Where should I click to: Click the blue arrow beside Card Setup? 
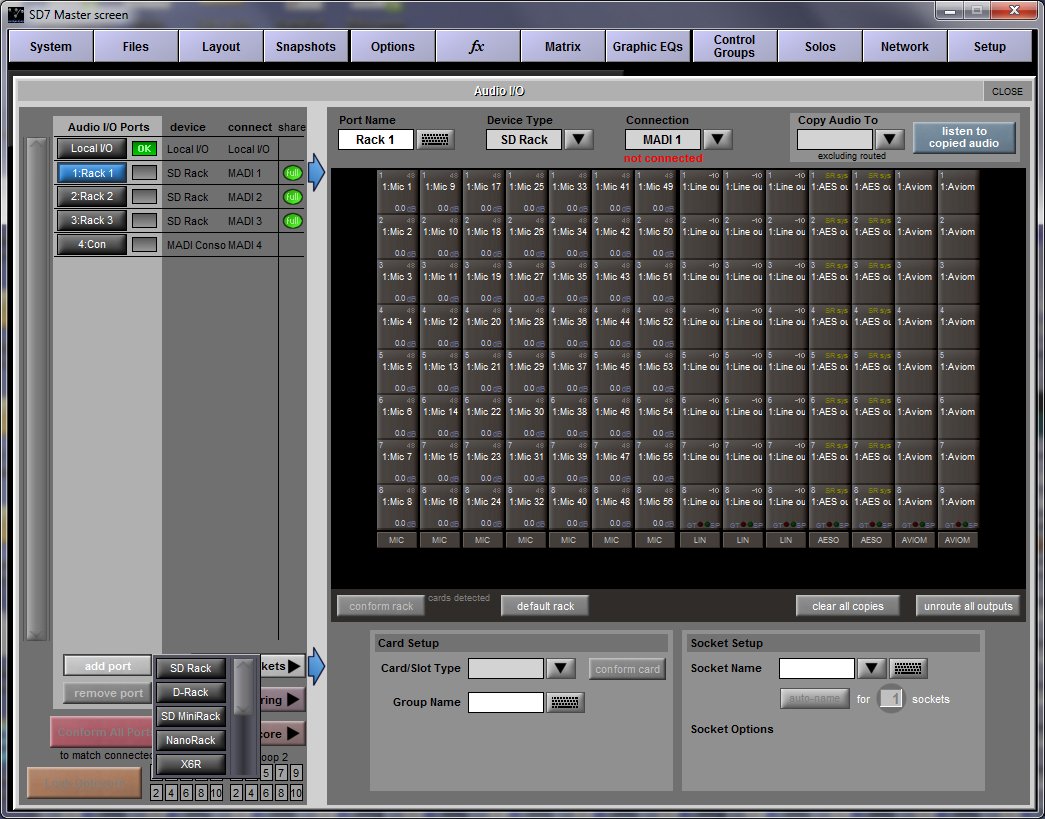pos(316,666)
